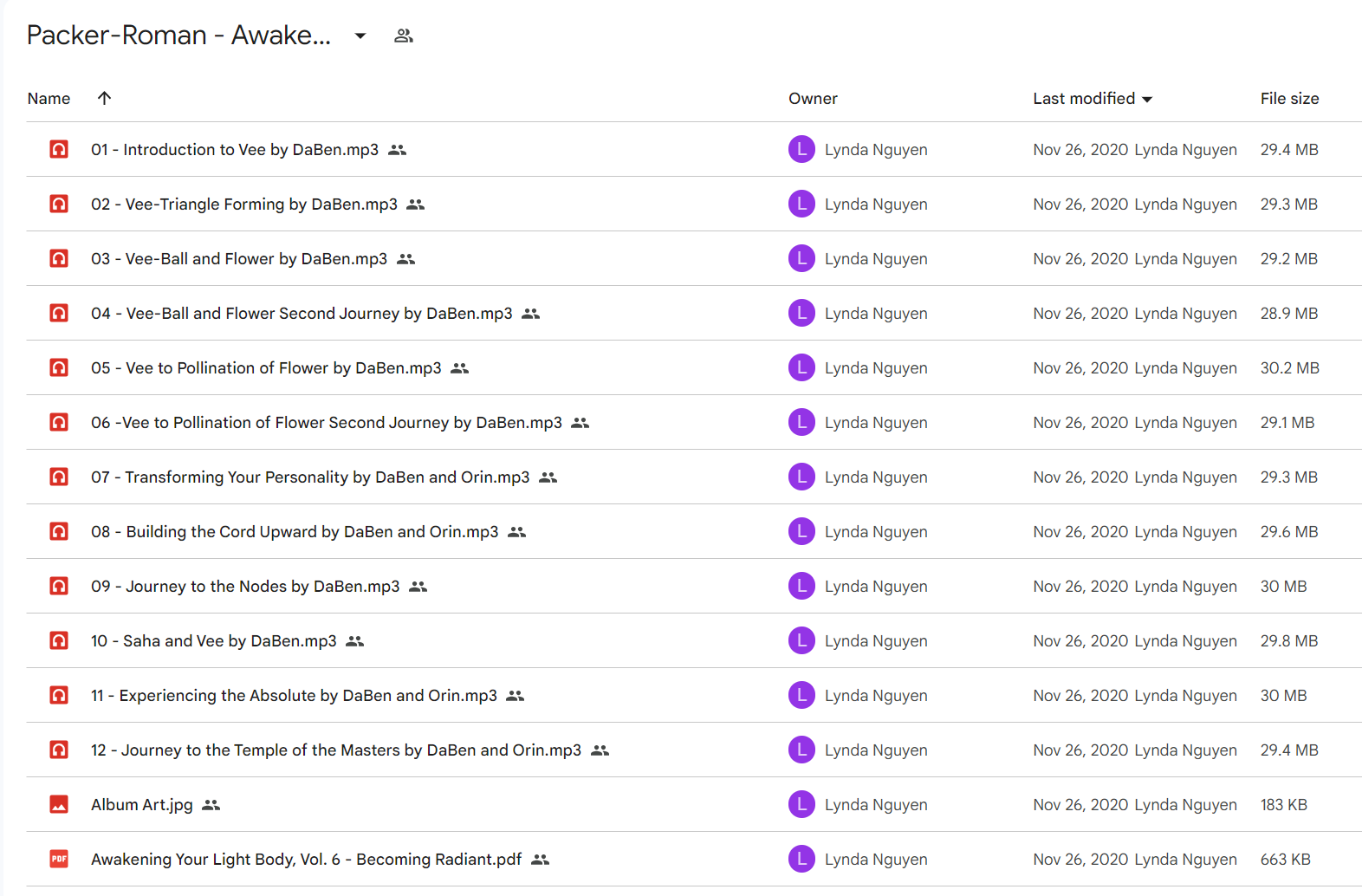Click shared icon next to 10 Saha file
The image size is (1362, 896).
click(x=355, y=641)
